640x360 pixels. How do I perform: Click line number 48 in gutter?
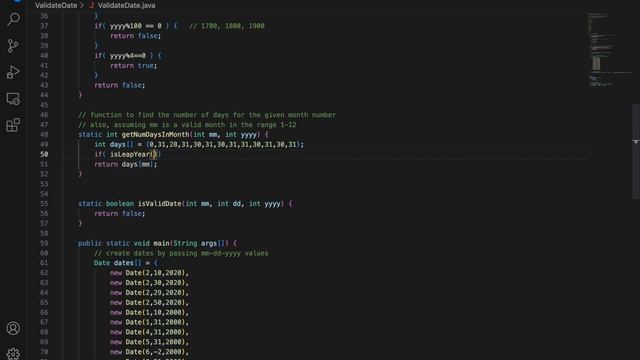pos(44,135)
